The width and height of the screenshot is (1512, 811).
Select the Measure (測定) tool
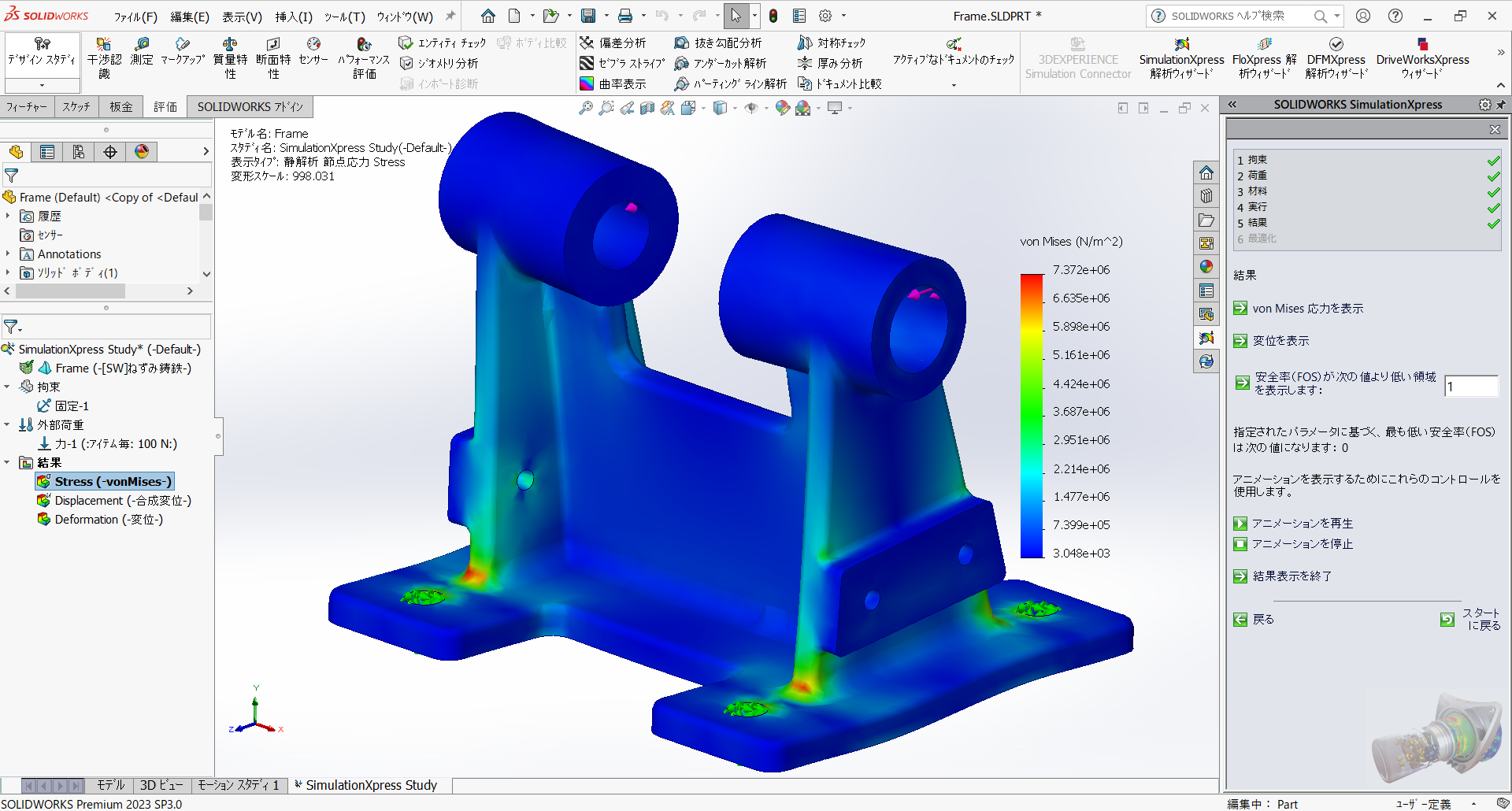pos(142,51)
